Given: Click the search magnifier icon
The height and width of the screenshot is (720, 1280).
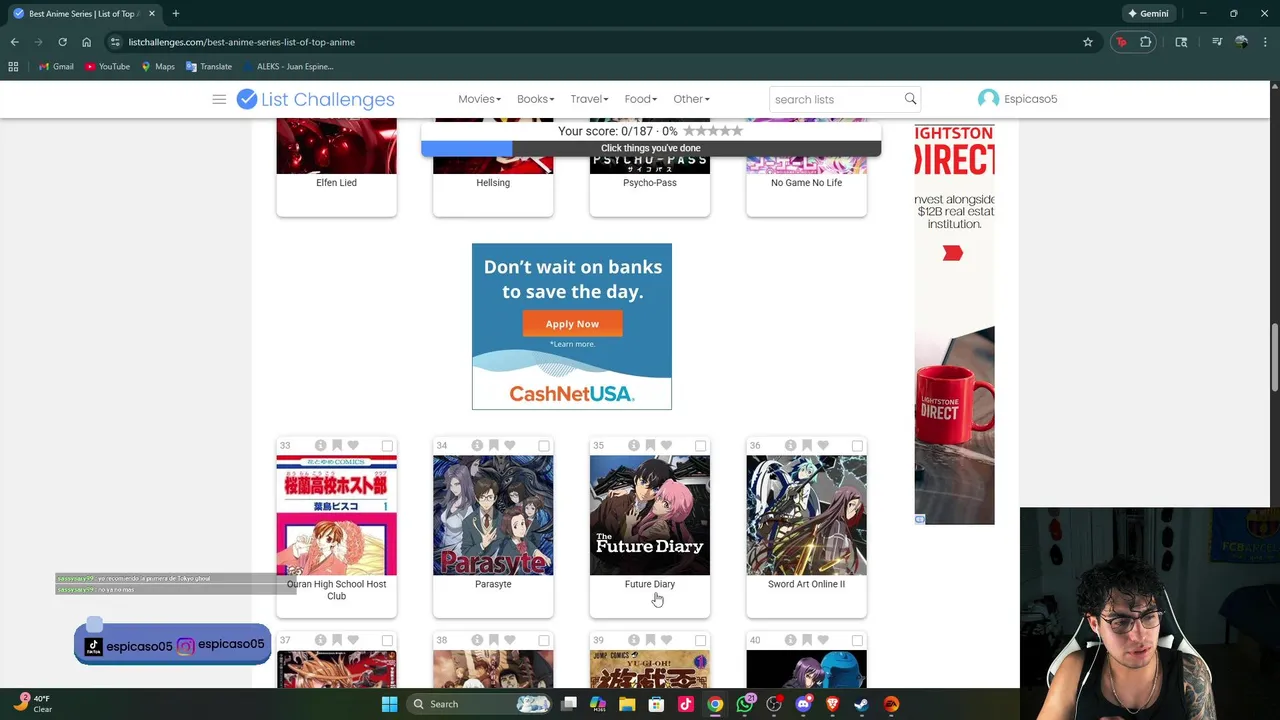Looking at the screenshot, I should tap(910, 99).
